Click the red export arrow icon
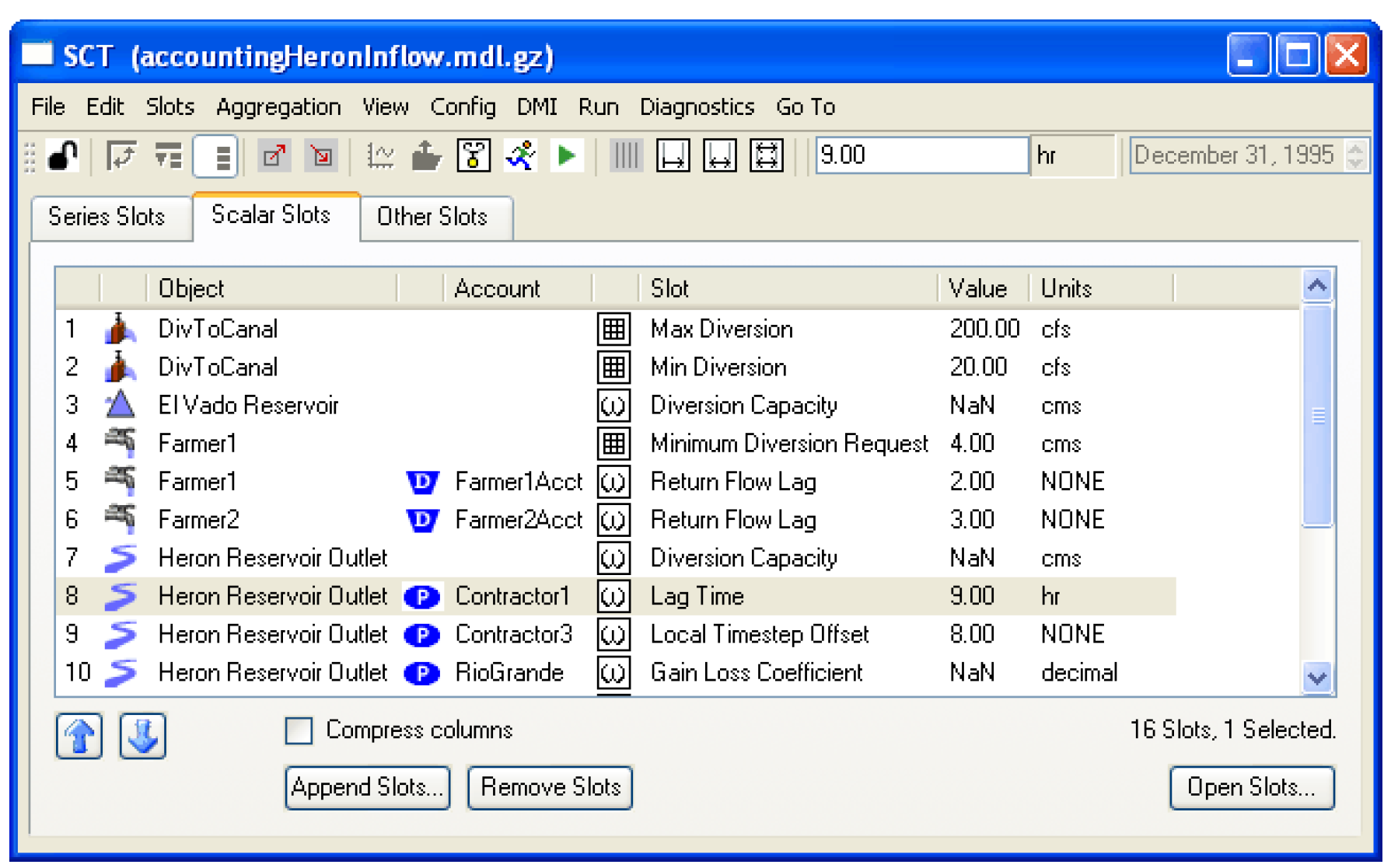Image resolution: width=1384 pixels, height=868 pixels. [274, 155]
